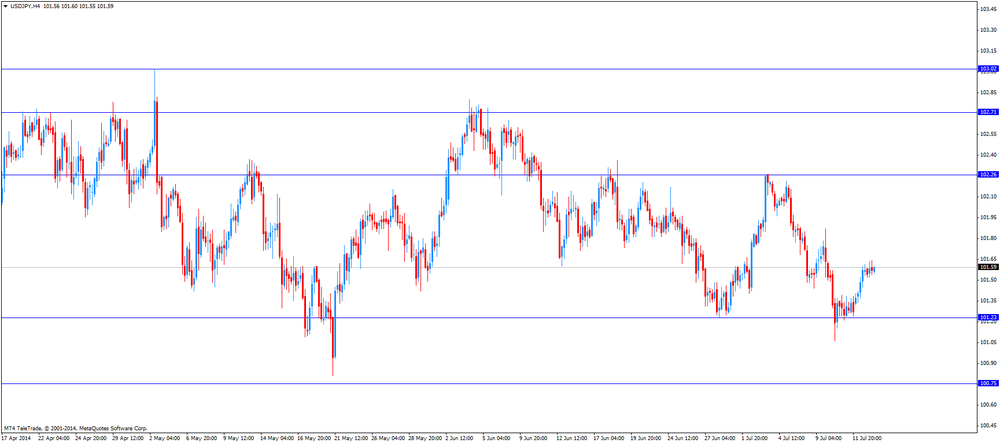Select the 103.02 horizontal line price tag
Screen dimensions: 1000x443
point(988,68)
